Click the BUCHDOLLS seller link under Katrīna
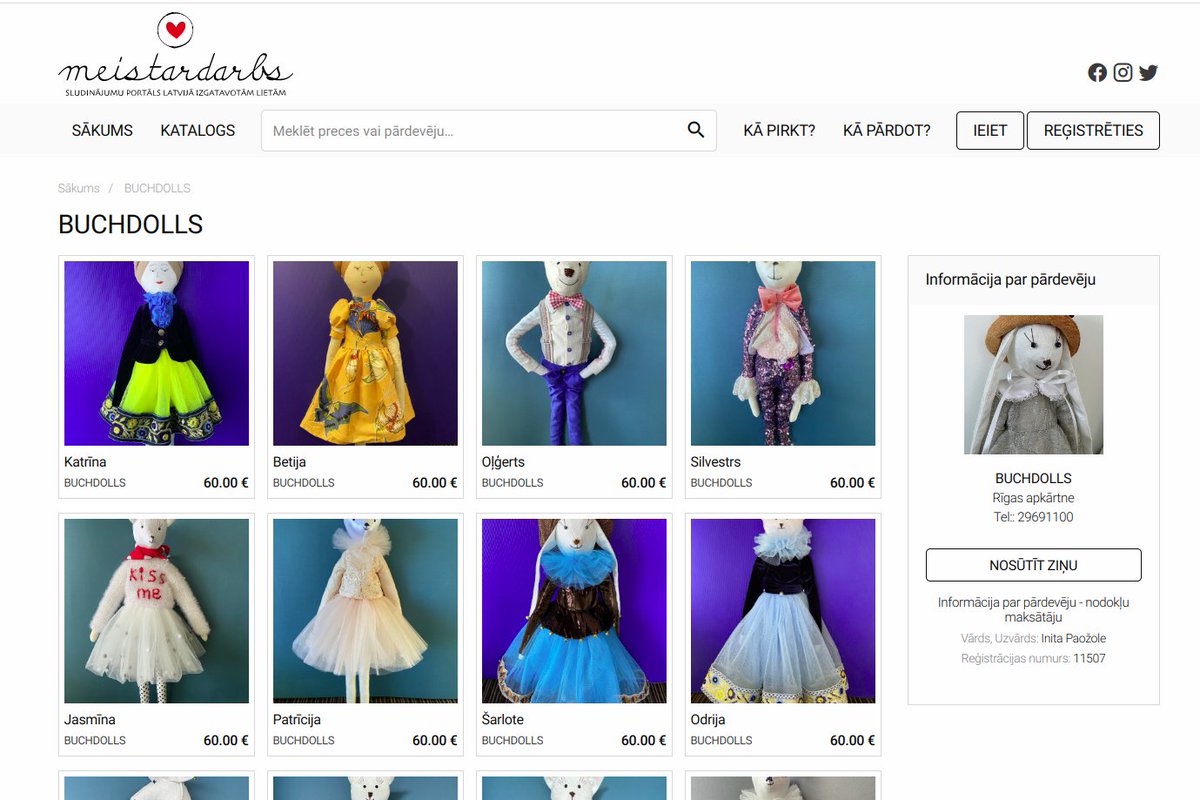Screen dimensions: 1200x800 coord(95,483)
